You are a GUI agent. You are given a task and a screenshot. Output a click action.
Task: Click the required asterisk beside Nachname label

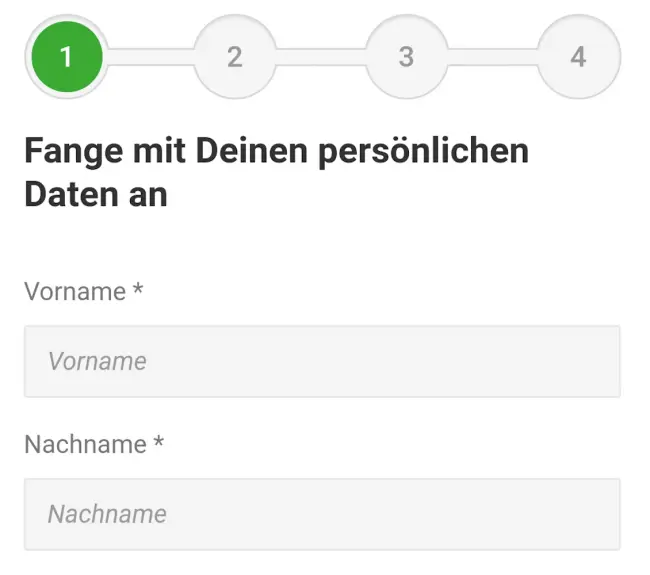click(158, 442)
